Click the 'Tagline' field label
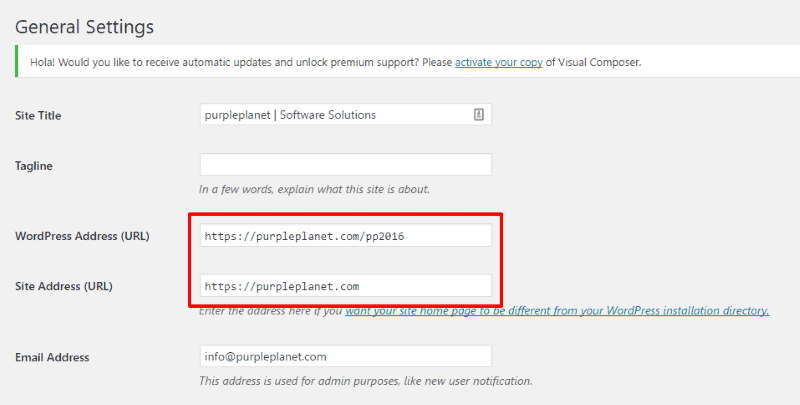Screen dimensions: 800x405 point(34,166)
